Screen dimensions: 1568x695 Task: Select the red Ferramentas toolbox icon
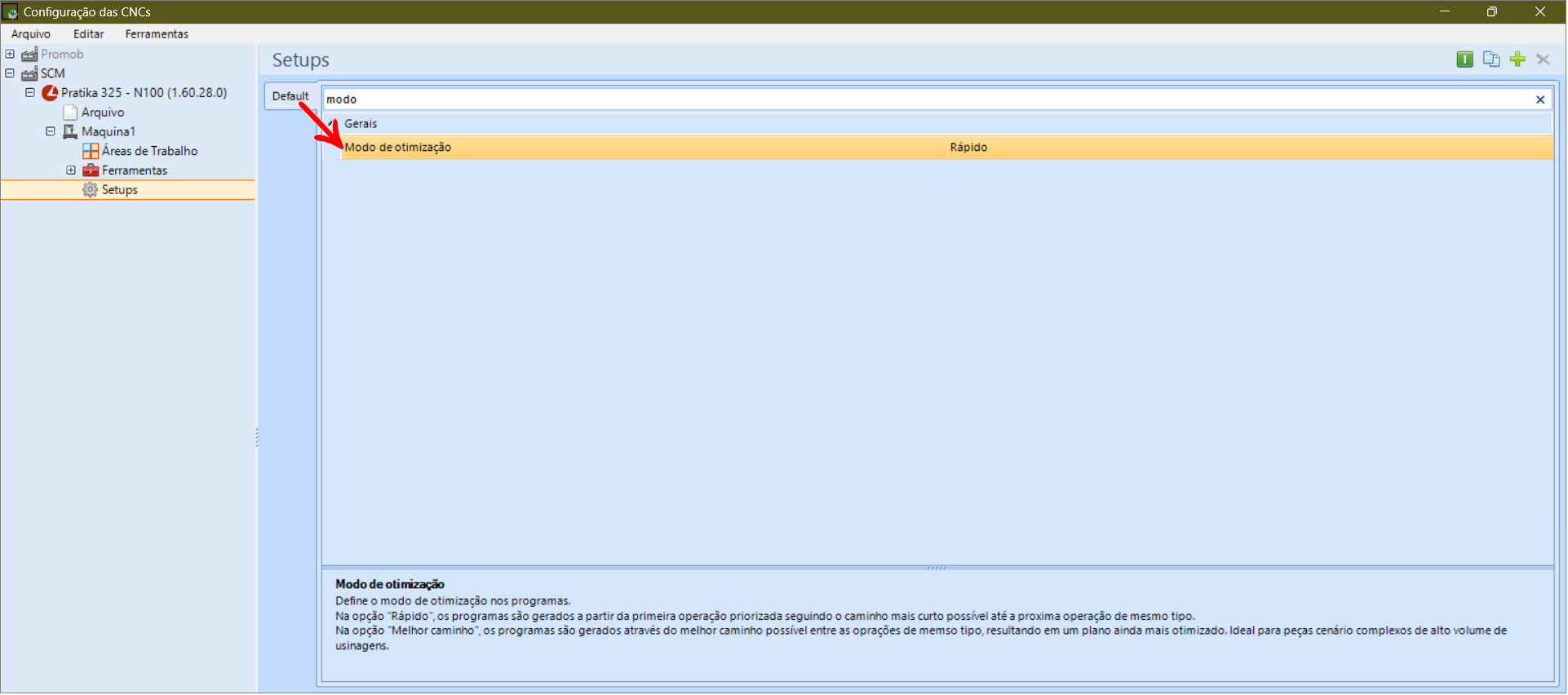[91, 170]
